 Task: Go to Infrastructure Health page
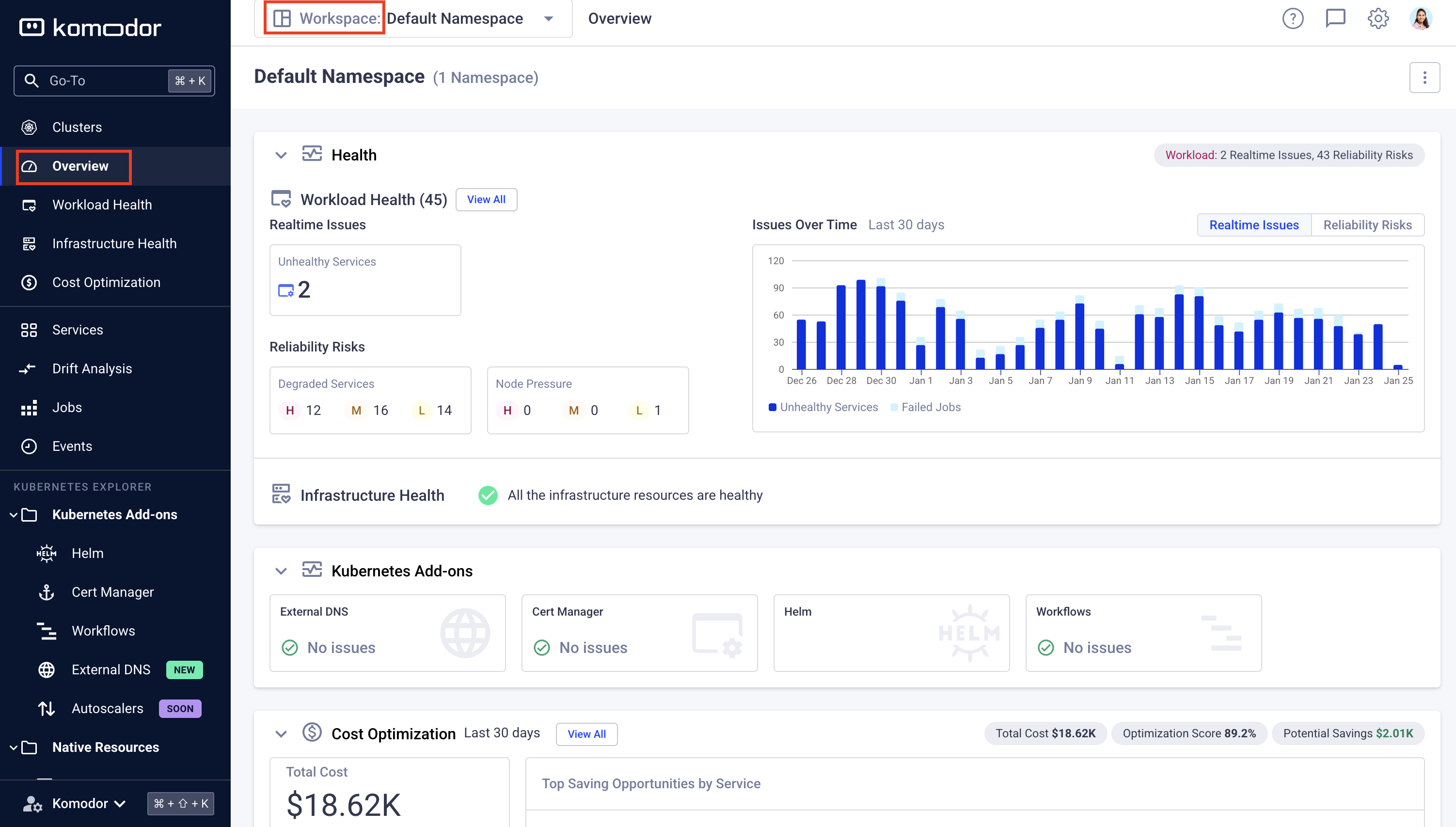(x=115, y=244)
